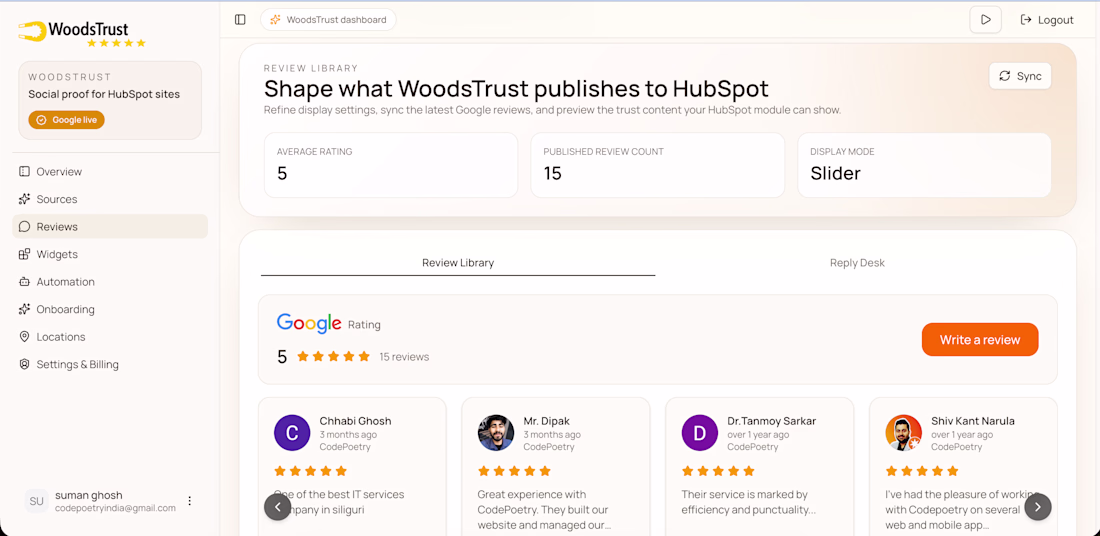Click the Display Mode Slider card
Screen dimensions: 1100x536
click(x=924, y=165)
